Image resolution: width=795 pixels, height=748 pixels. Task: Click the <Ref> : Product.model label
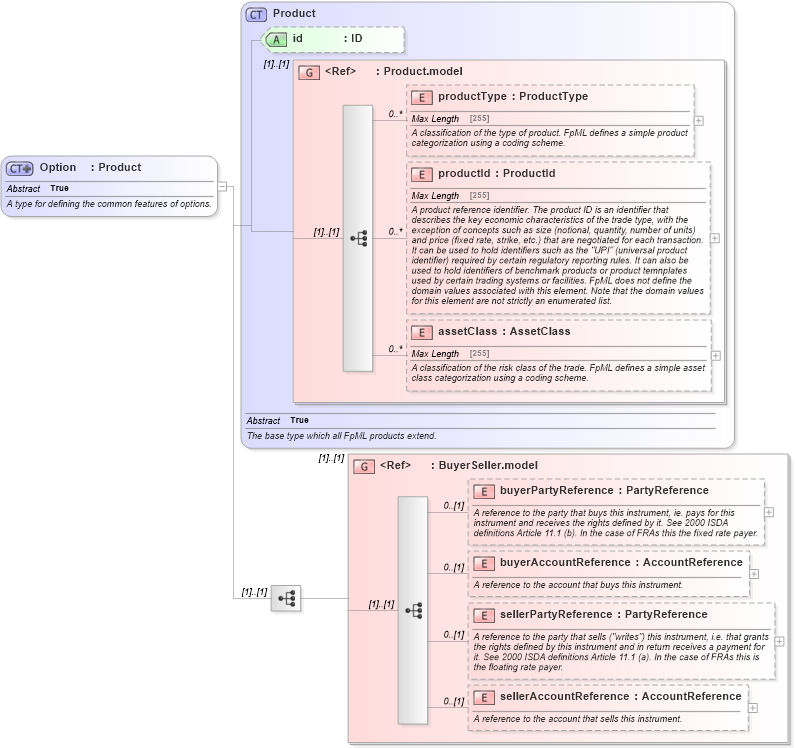tap(393, 72)
